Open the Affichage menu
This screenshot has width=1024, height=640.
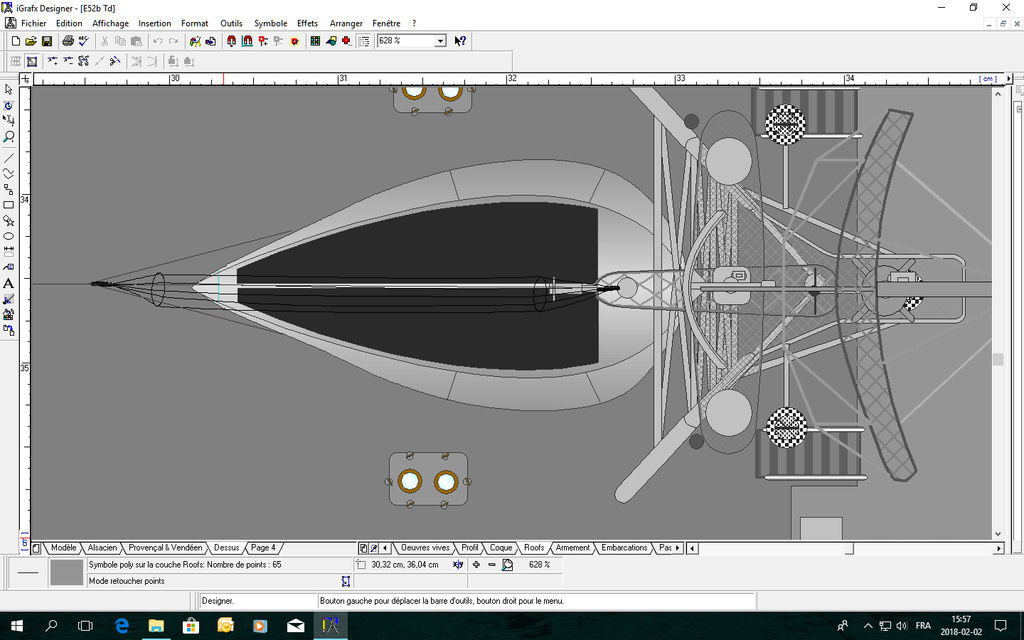[110, 24]
